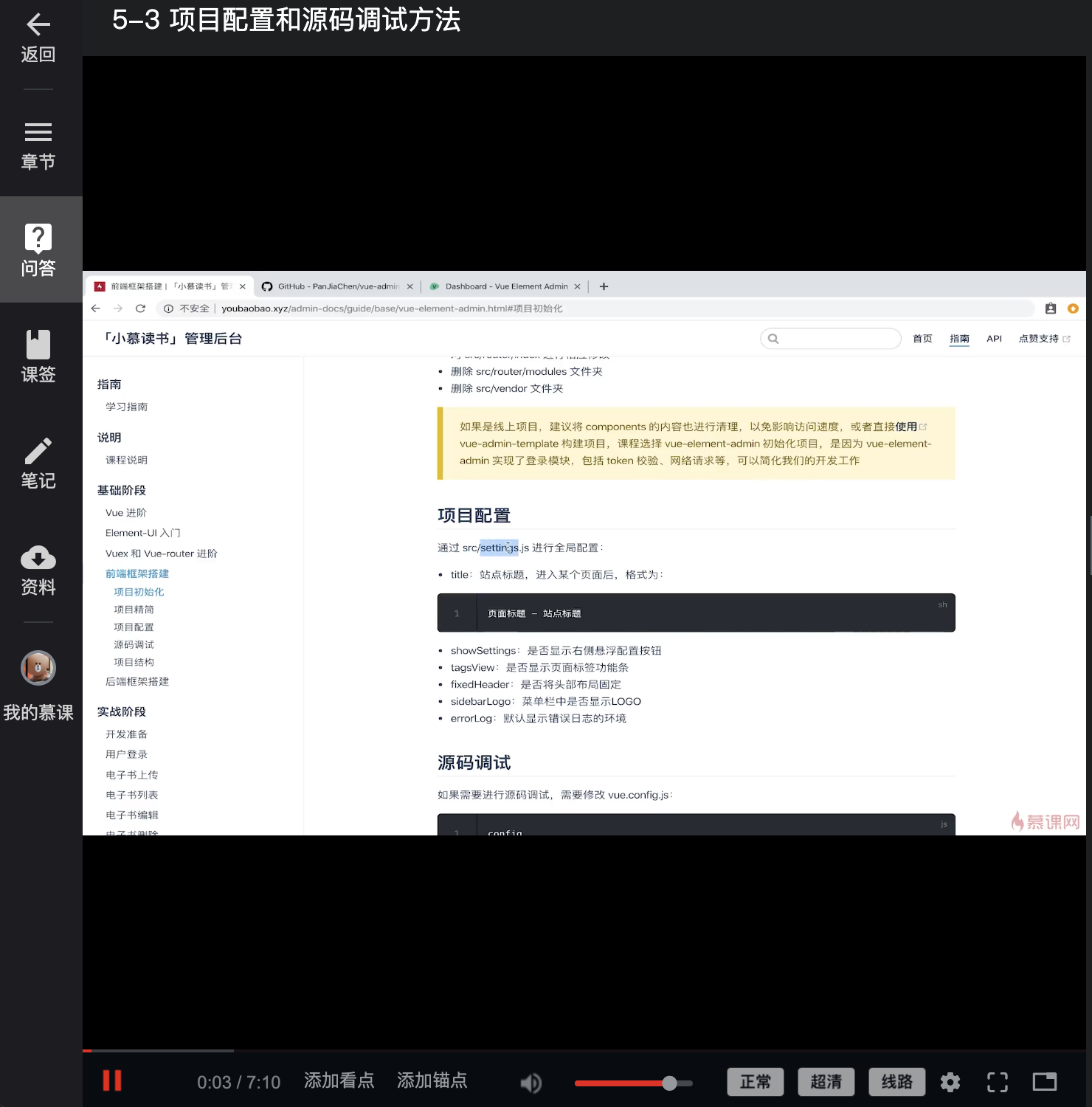Reload the browser page

pyautogui.click(x=140, y=308)
